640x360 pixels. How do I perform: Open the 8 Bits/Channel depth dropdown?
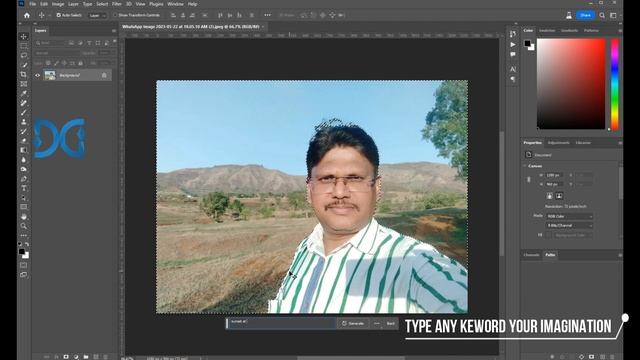point(569,225)
